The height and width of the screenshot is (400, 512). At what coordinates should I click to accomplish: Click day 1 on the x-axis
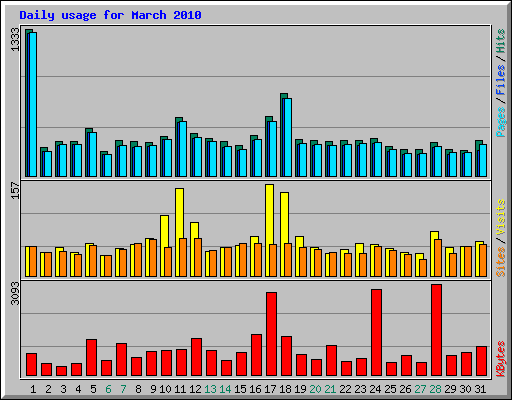point(33,389)
